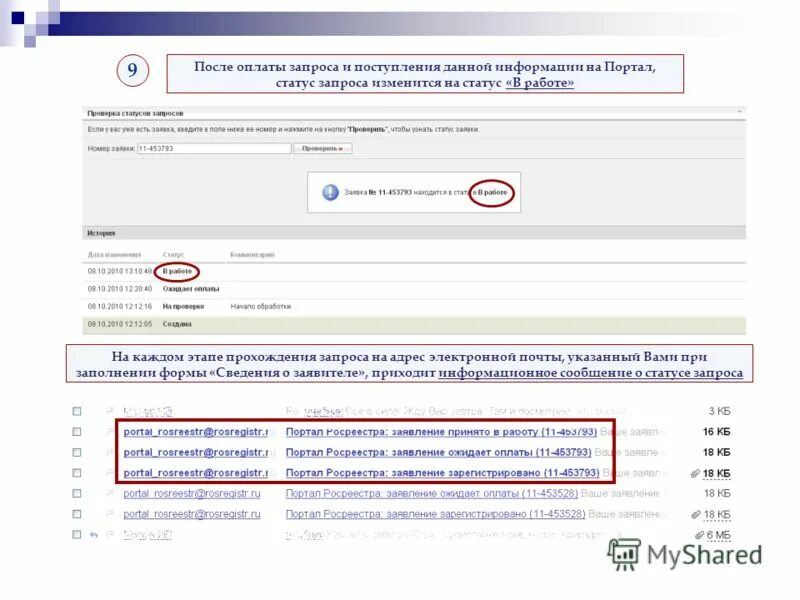
Task: Click the blurred sender name in the 3 КБ row
Action: click(x=148, y=411)
